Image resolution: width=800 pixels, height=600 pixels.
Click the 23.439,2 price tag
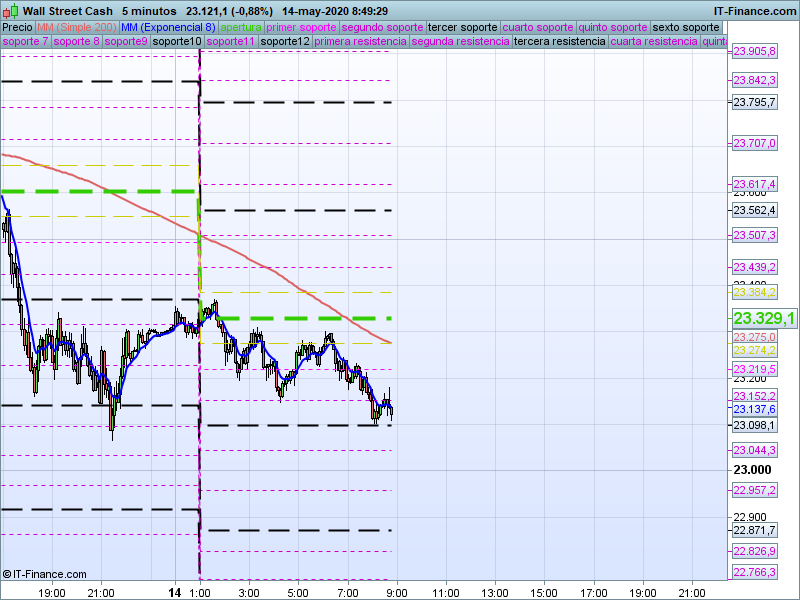click(755, 267)
